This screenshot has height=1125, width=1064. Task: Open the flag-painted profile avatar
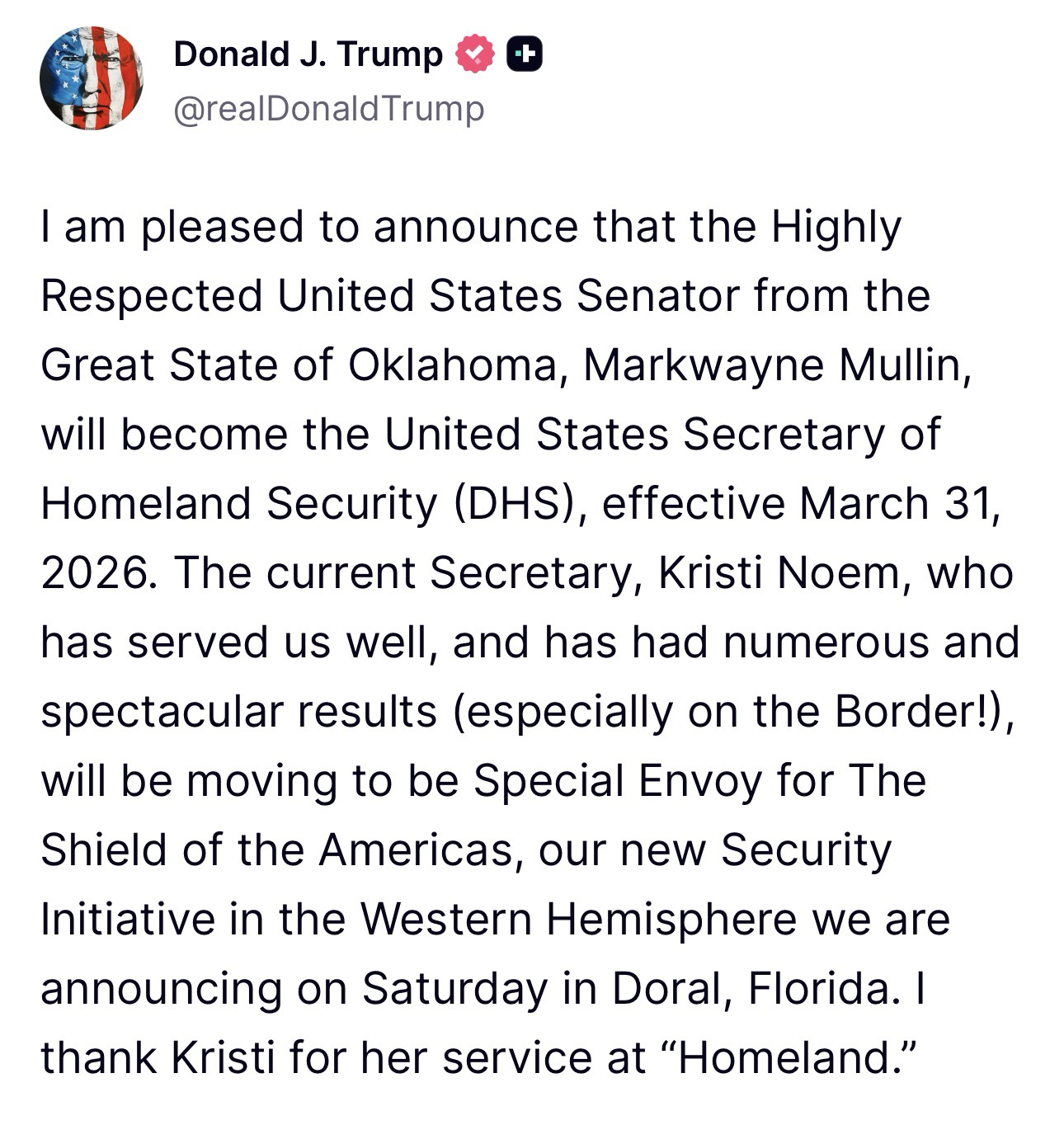pos(92,78)
